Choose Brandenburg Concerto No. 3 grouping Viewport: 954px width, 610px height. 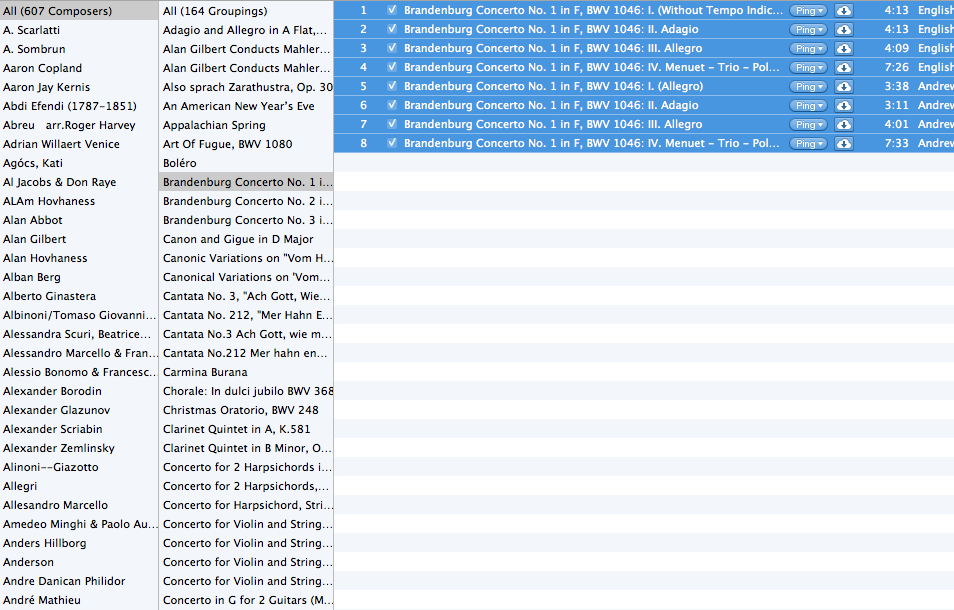click(246, 220)
